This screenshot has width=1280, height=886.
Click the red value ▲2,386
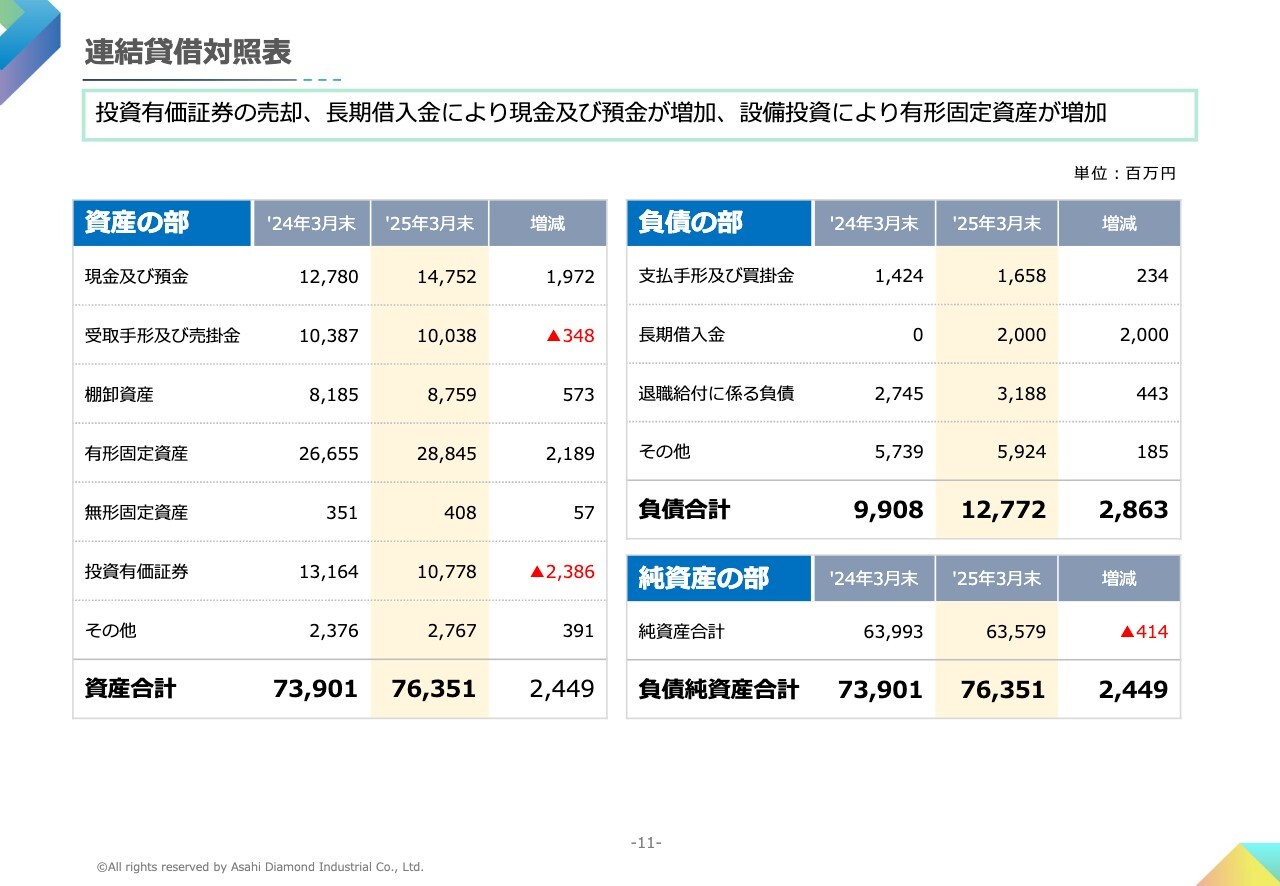(x=562, y=572)
